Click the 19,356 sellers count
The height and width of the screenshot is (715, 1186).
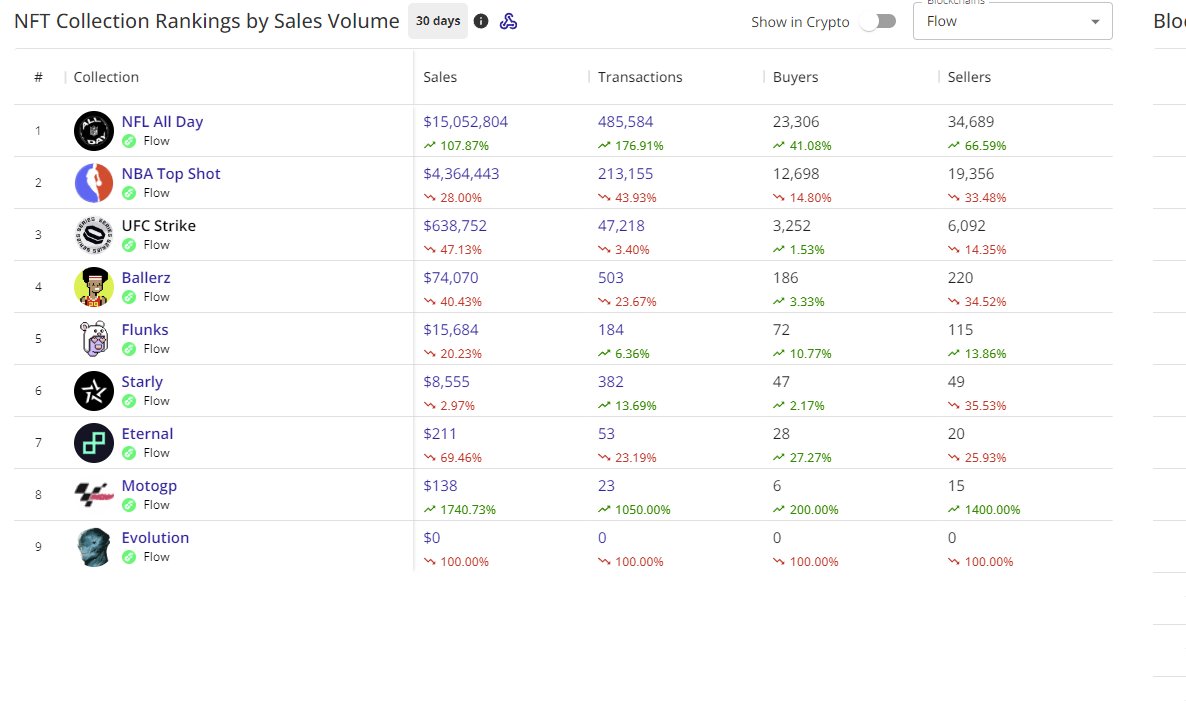click(970, 174)
